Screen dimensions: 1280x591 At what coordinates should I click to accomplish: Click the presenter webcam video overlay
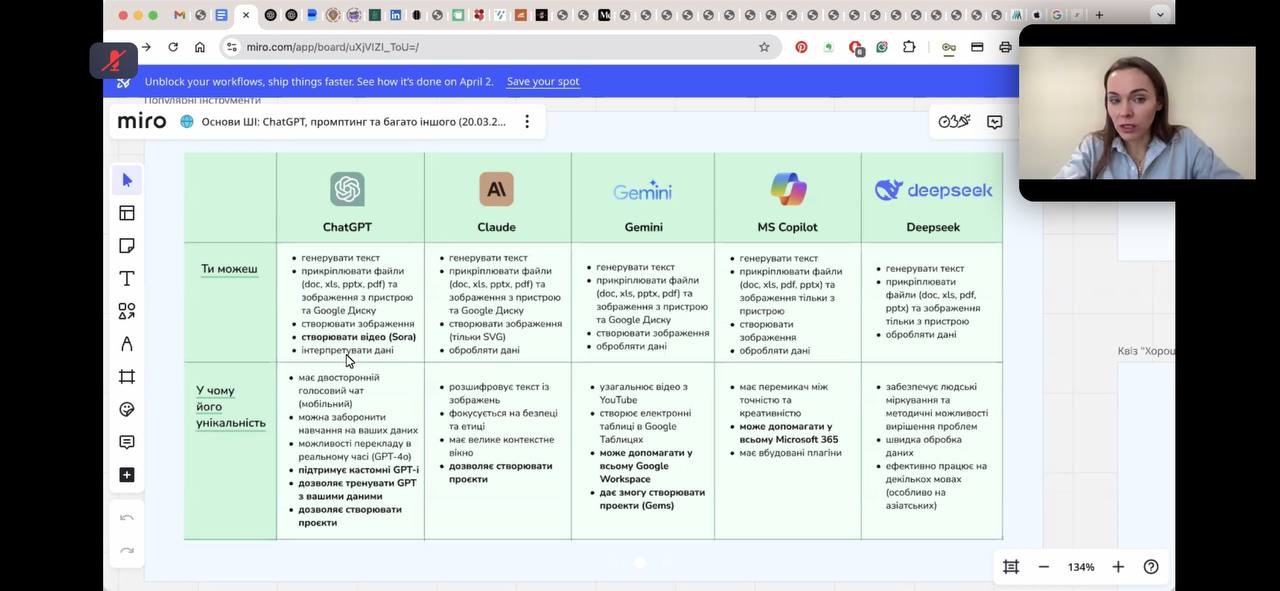pos(1137,112)
